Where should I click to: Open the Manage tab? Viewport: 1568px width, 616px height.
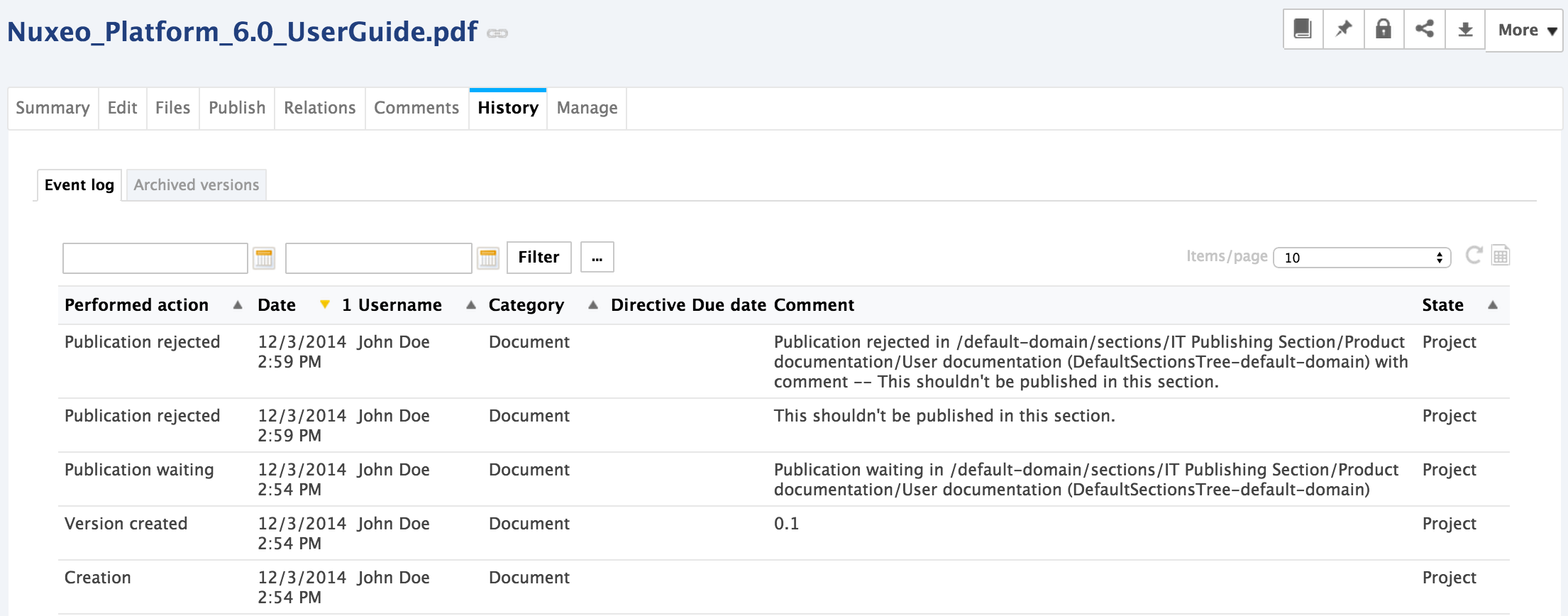(587, 108)
